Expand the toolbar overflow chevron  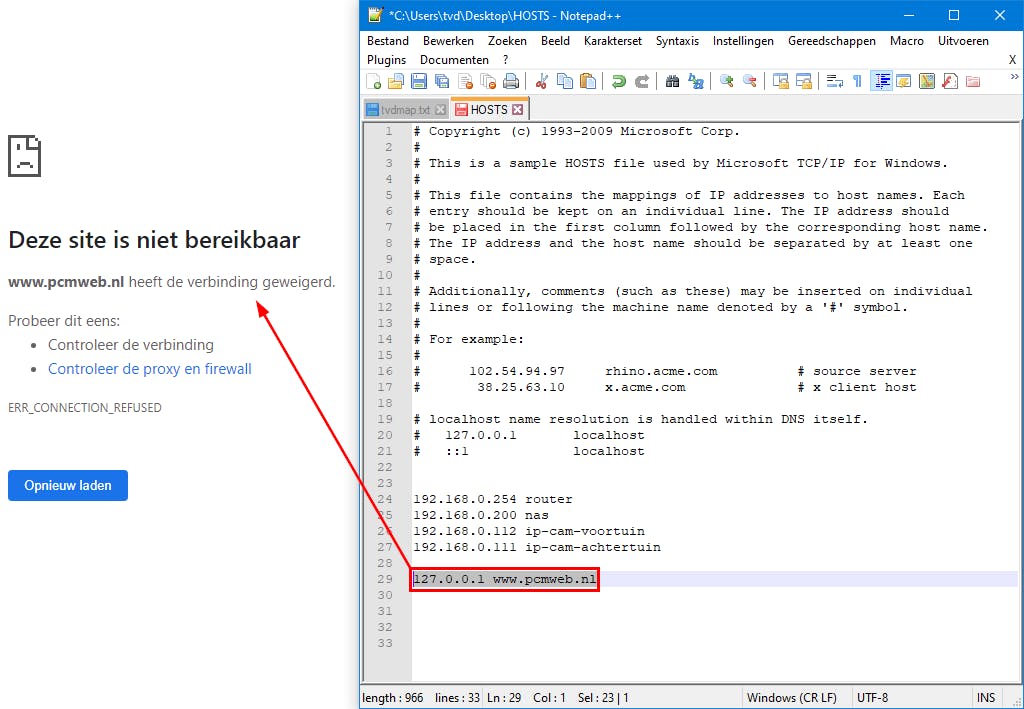coord(1014,77)
